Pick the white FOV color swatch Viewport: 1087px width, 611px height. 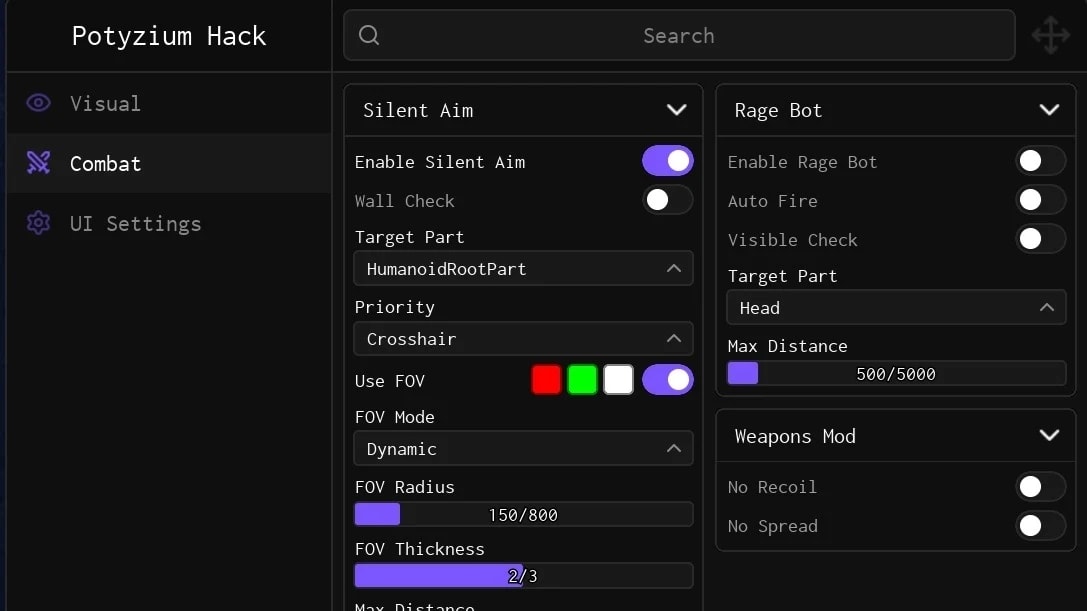(618, 379)
